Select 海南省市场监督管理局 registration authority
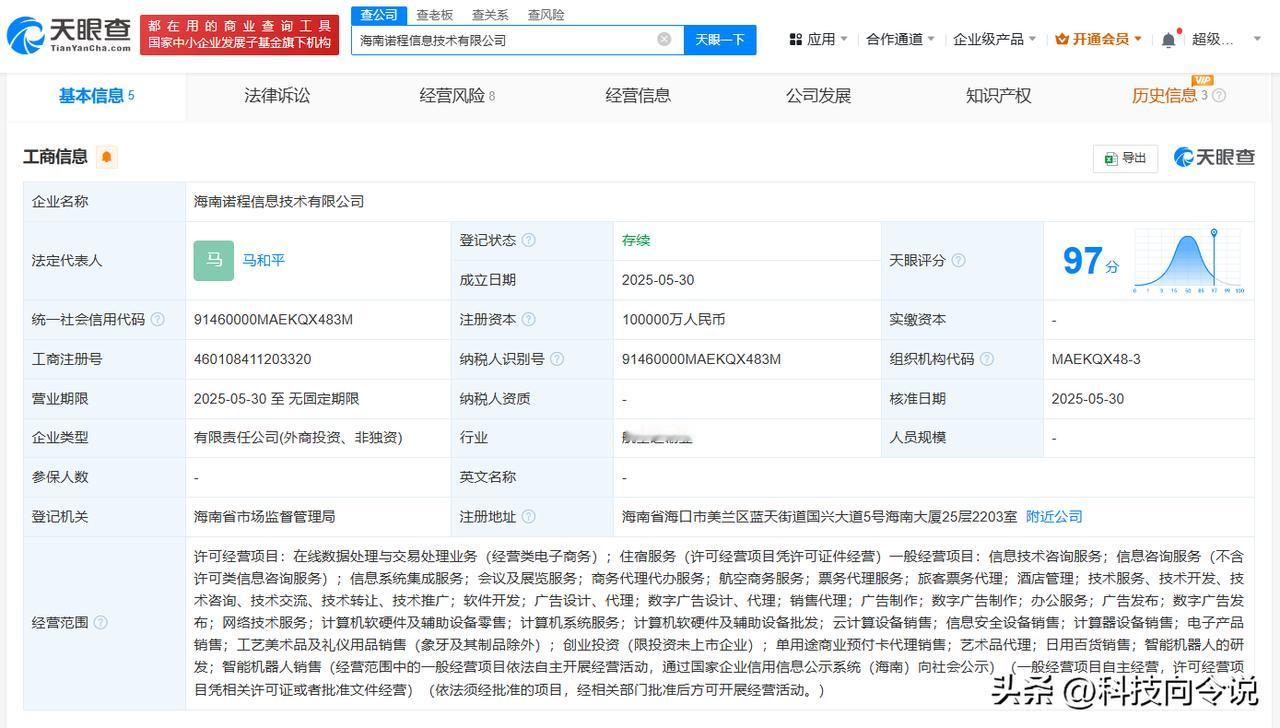Screen dimensions: 1280x728 pos(264,517)
